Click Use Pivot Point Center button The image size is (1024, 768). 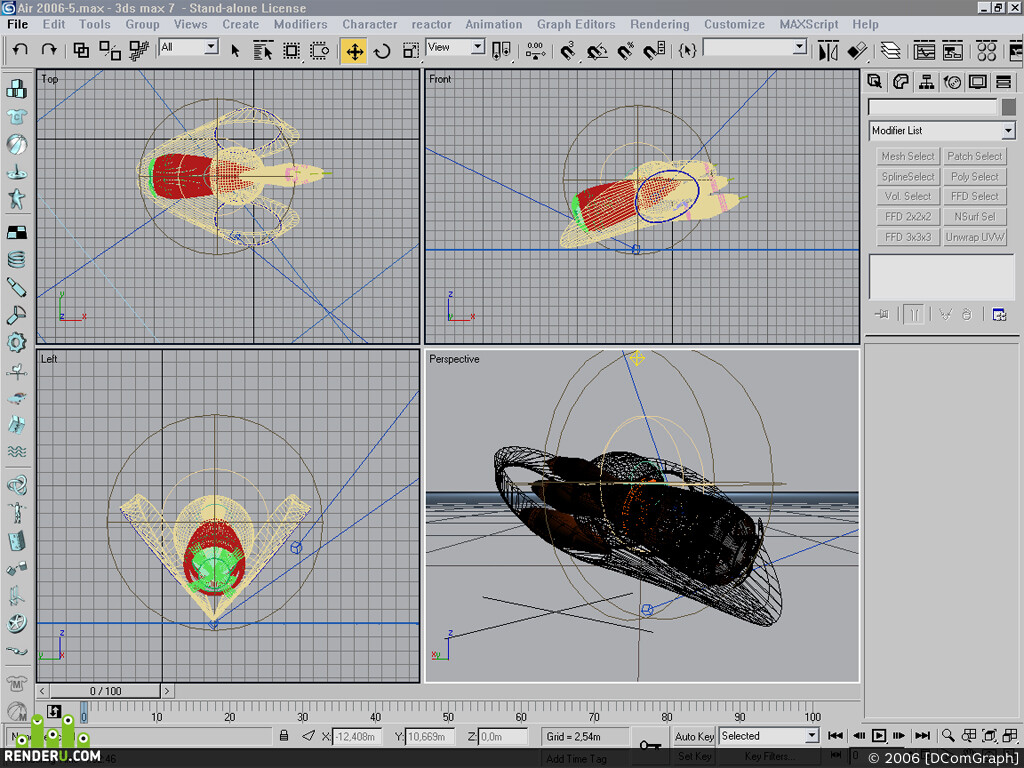coord(502,50)
